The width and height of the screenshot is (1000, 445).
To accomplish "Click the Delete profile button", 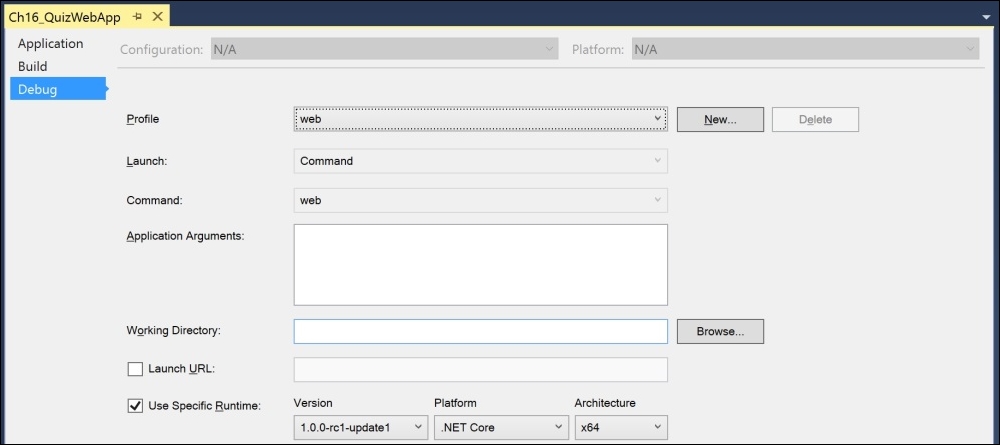I will (x=815, y=119).
